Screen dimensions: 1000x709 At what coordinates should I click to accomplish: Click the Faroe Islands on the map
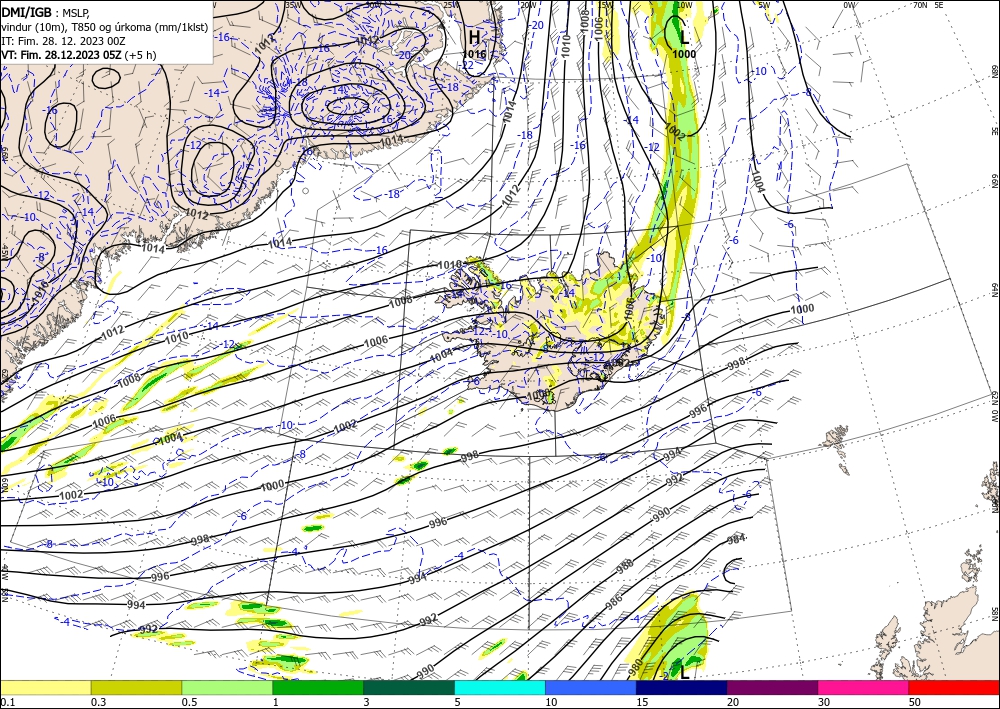(838, 446)
